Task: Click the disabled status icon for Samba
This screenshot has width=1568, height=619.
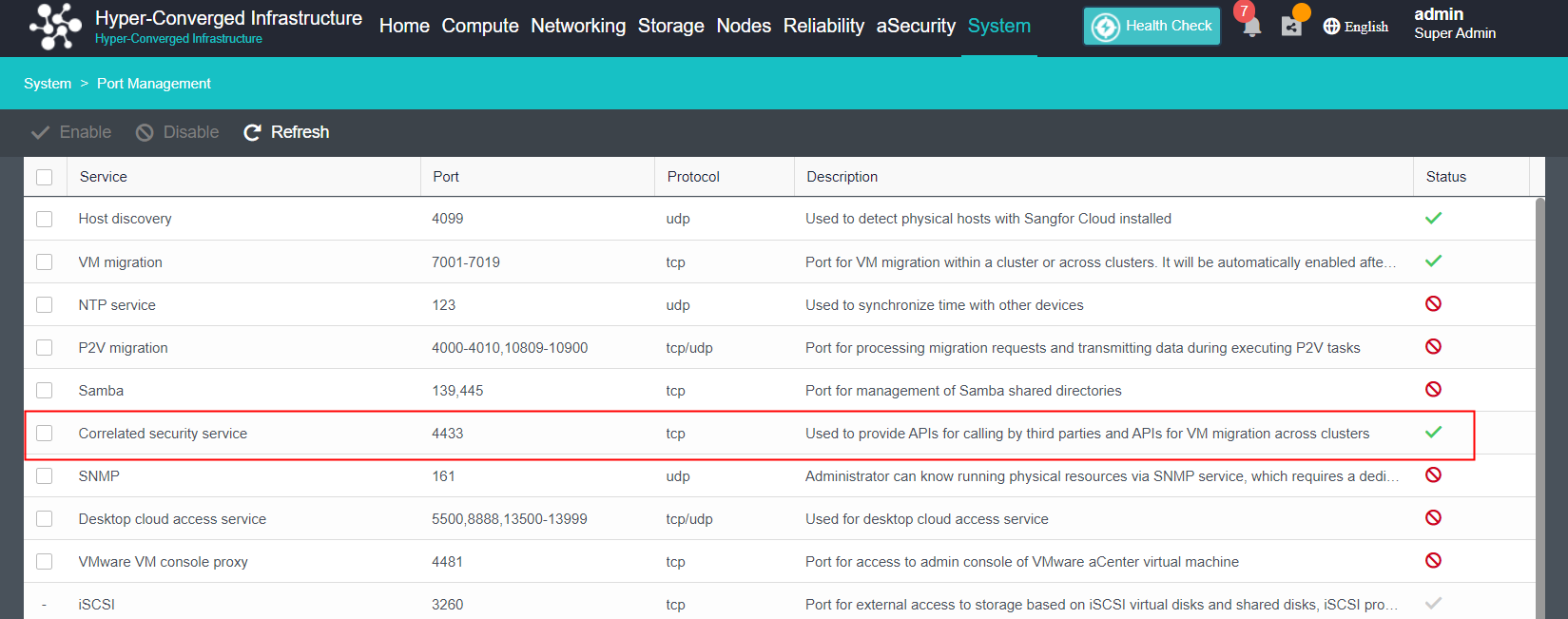Action: 1433,390
